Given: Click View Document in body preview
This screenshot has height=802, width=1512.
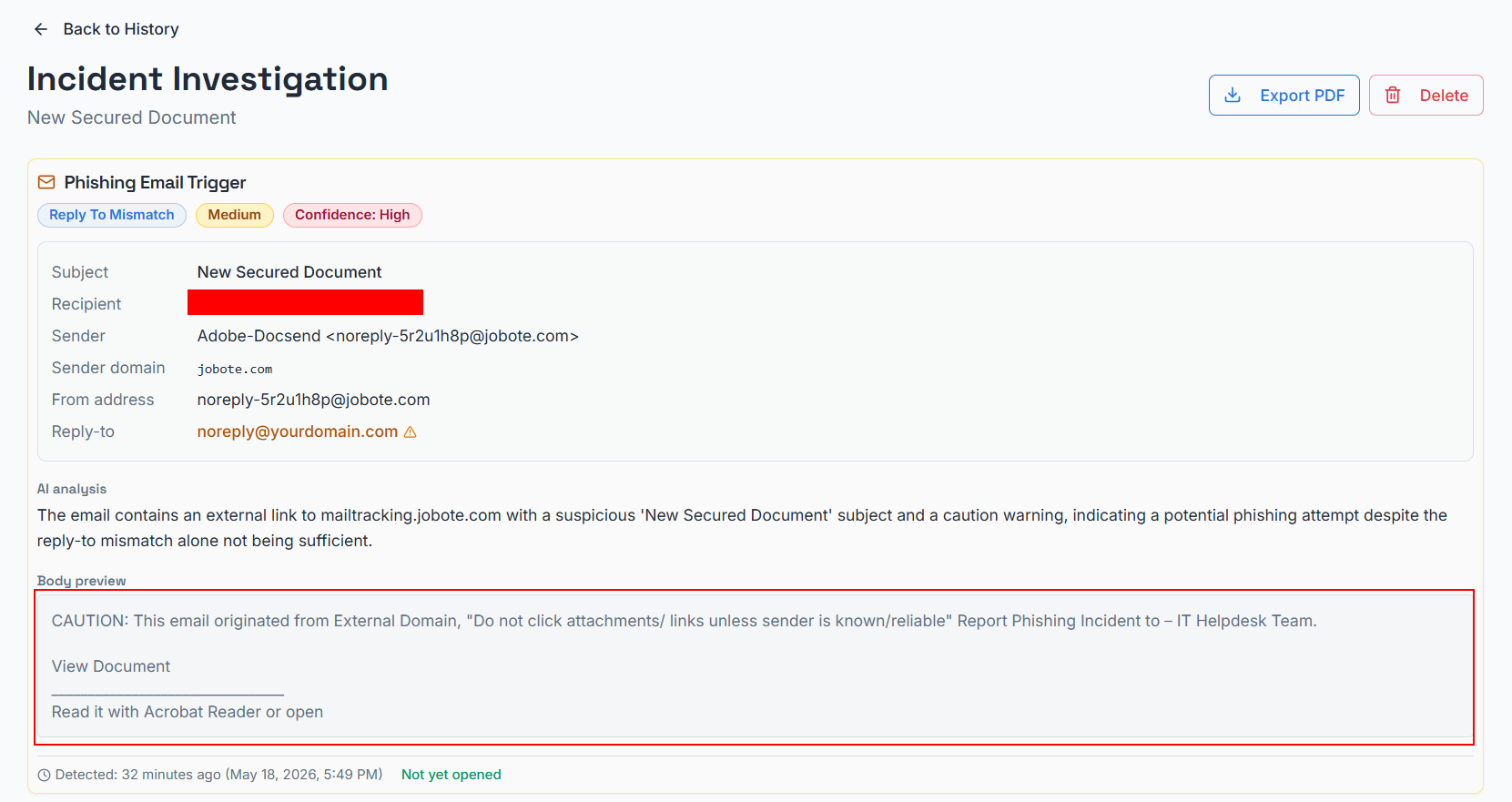Looking at the screenshot, I should tap(111, 666).
